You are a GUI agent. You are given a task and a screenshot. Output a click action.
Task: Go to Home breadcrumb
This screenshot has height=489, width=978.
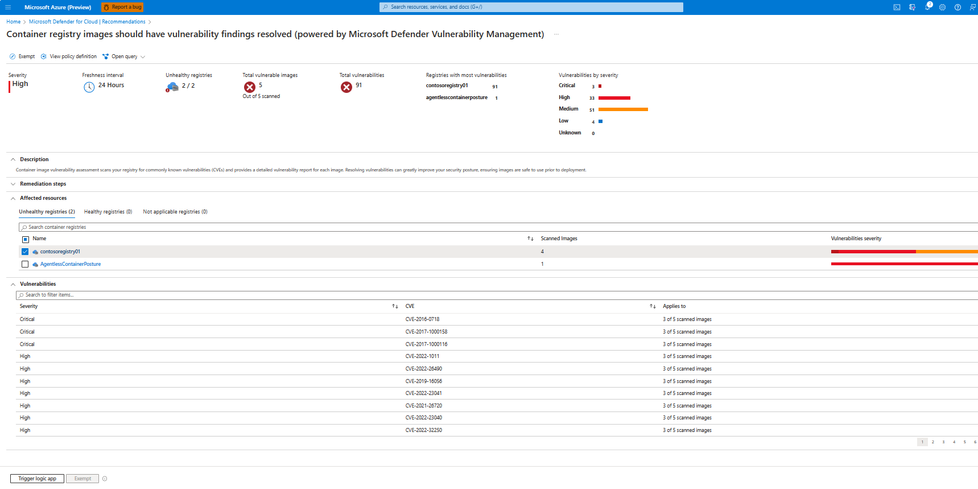[12, 22]
